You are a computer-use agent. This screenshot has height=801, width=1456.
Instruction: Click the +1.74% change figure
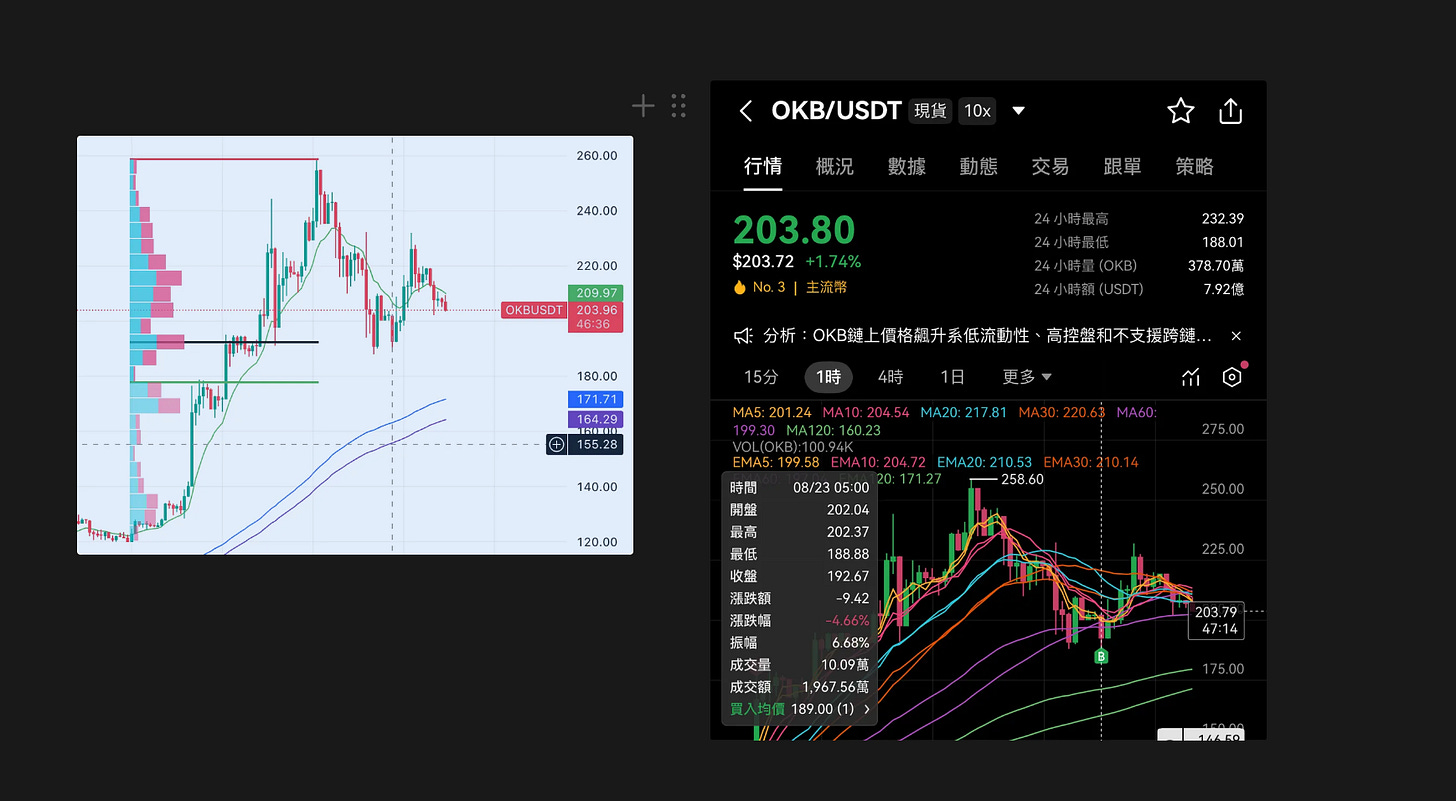tap(833, 262)
